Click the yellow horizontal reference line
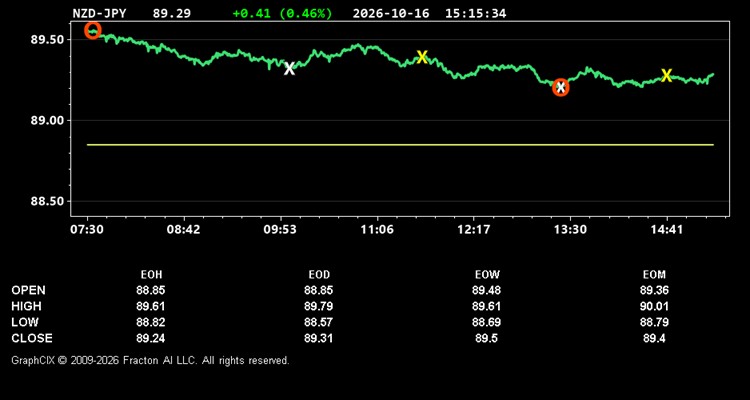This screenshot has width=750, height=400. coord(400,144)
